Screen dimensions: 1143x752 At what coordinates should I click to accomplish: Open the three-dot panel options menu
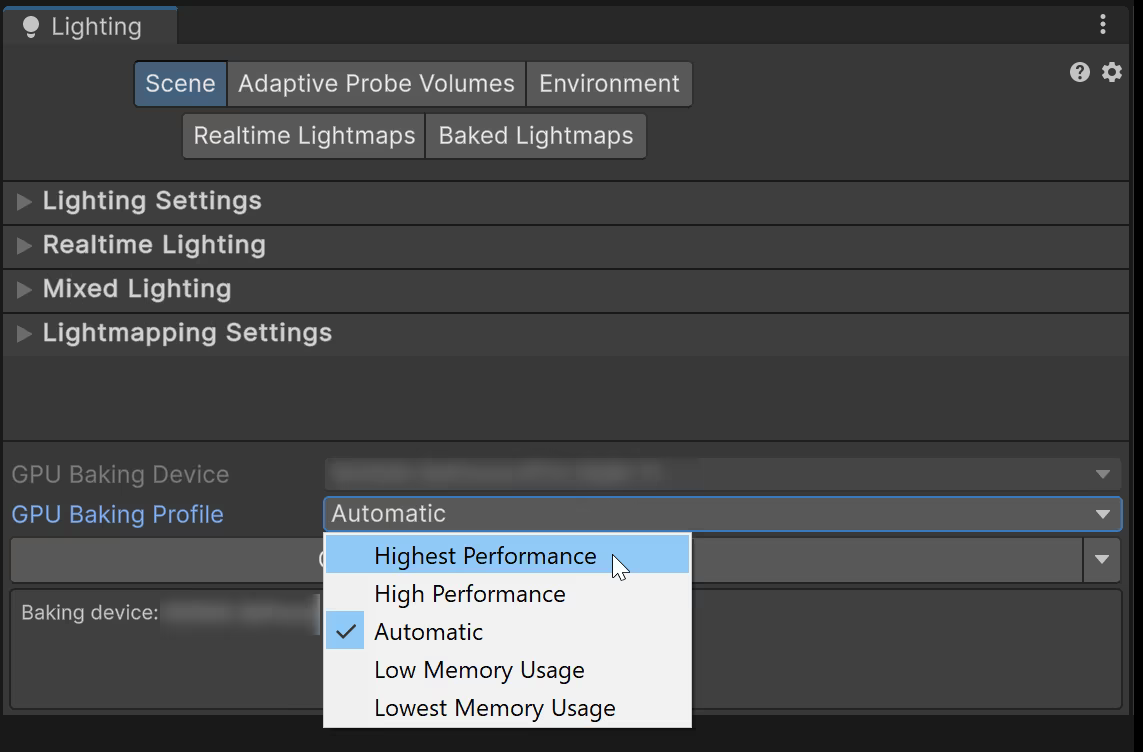point(1102,24)
